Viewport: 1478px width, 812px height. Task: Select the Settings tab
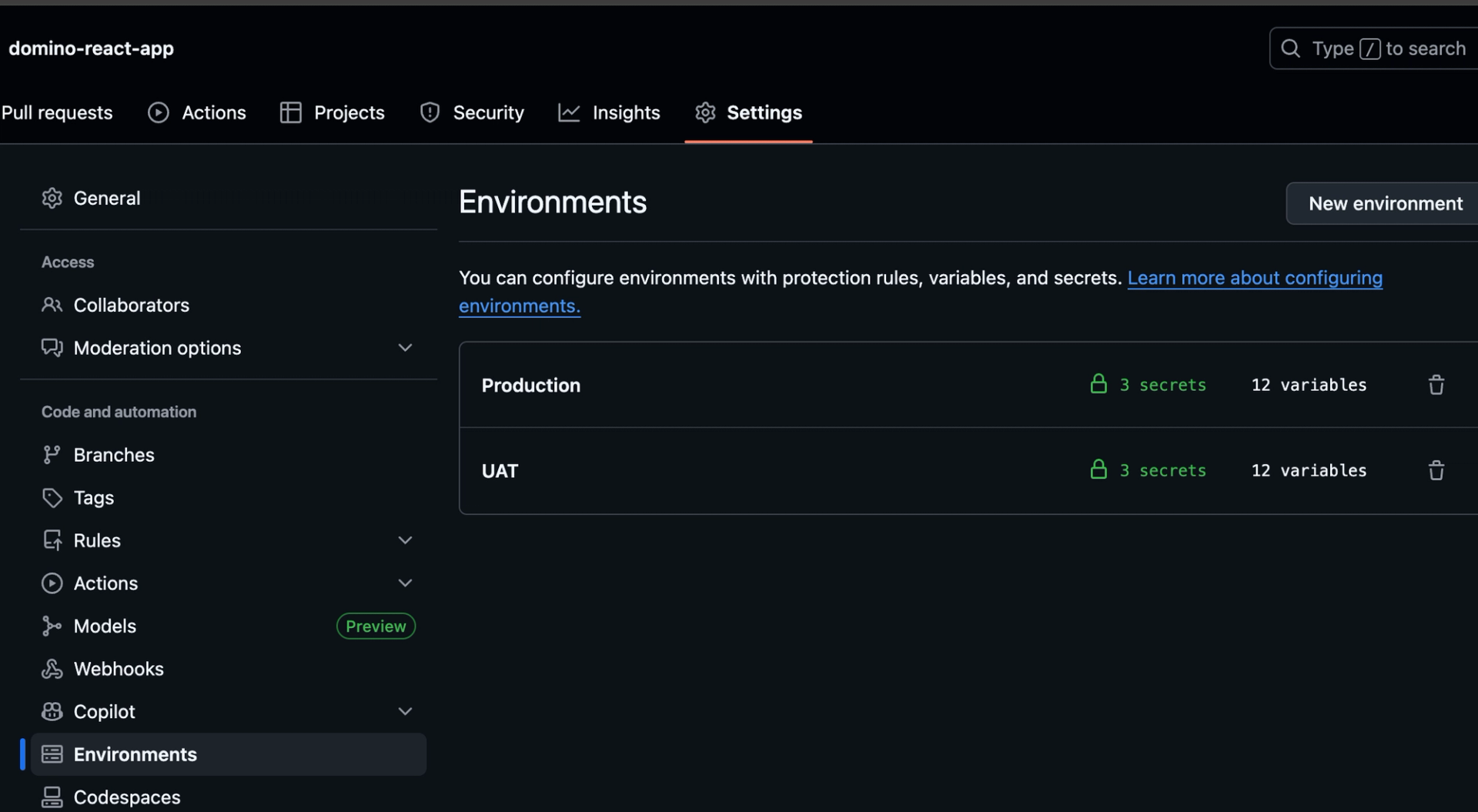click(748, 112)
